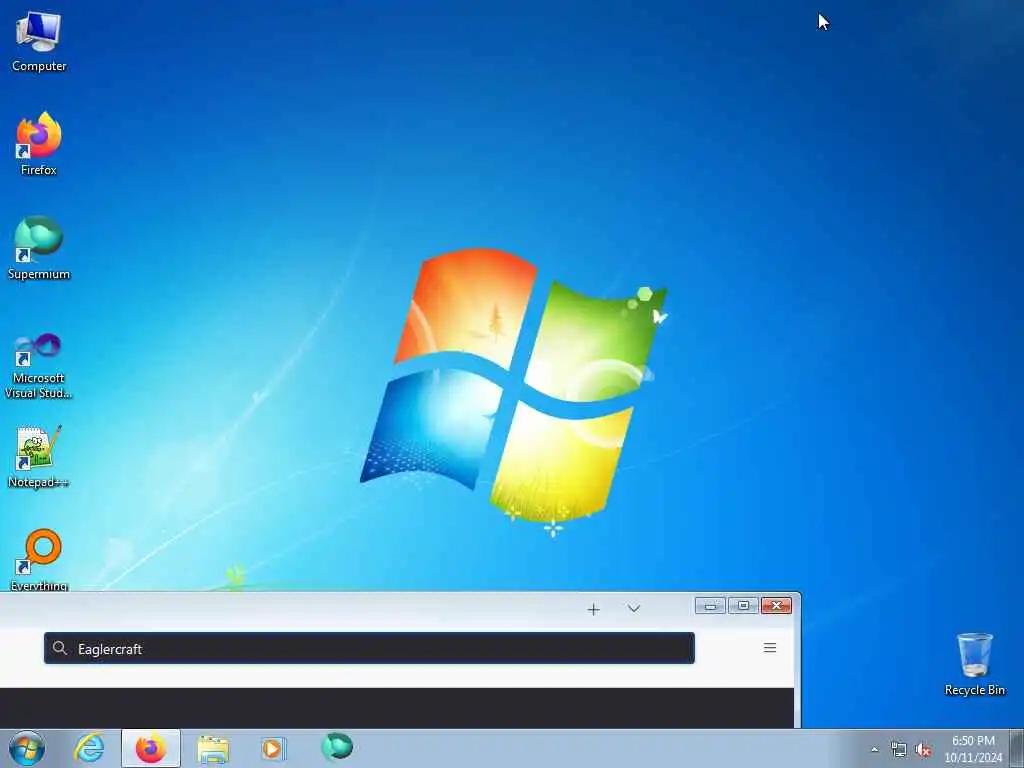Select the Firefox desktop shortcut

39,144
